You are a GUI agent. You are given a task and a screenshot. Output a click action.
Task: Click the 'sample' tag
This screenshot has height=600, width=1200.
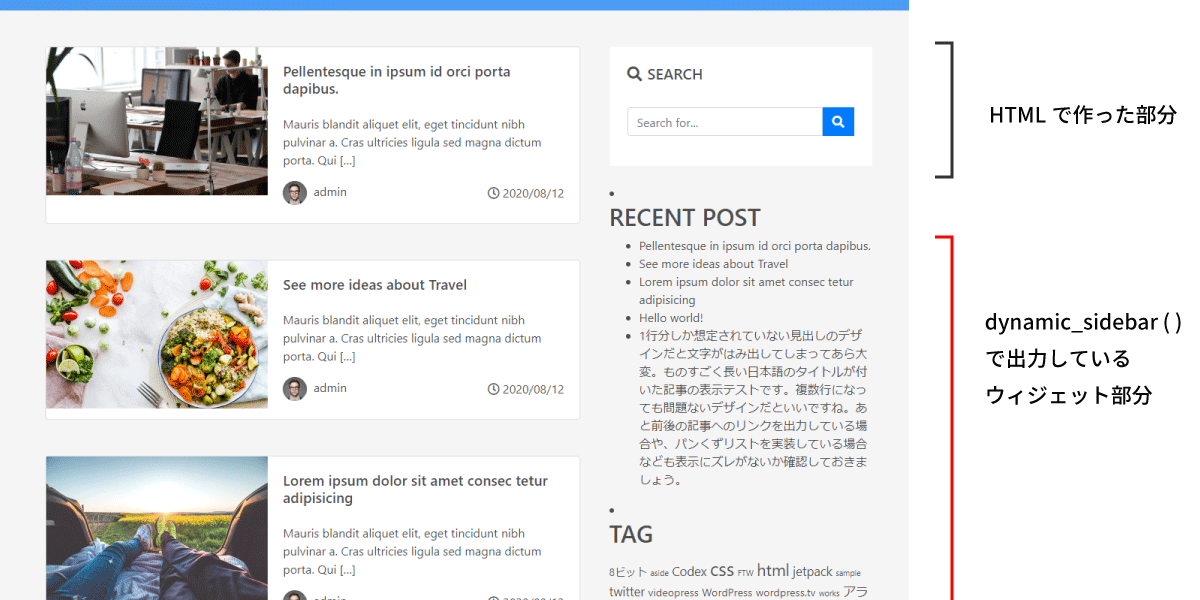tap(848, 574)
